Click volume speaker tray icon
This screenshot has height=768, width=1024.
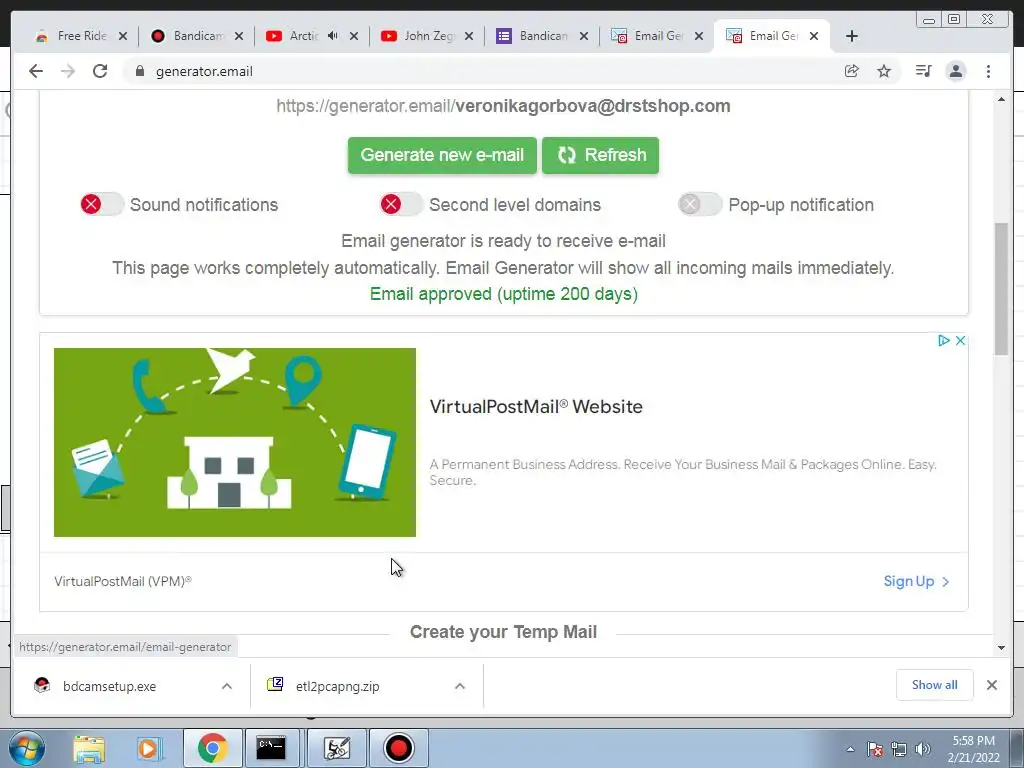click(x=923, y=749)
